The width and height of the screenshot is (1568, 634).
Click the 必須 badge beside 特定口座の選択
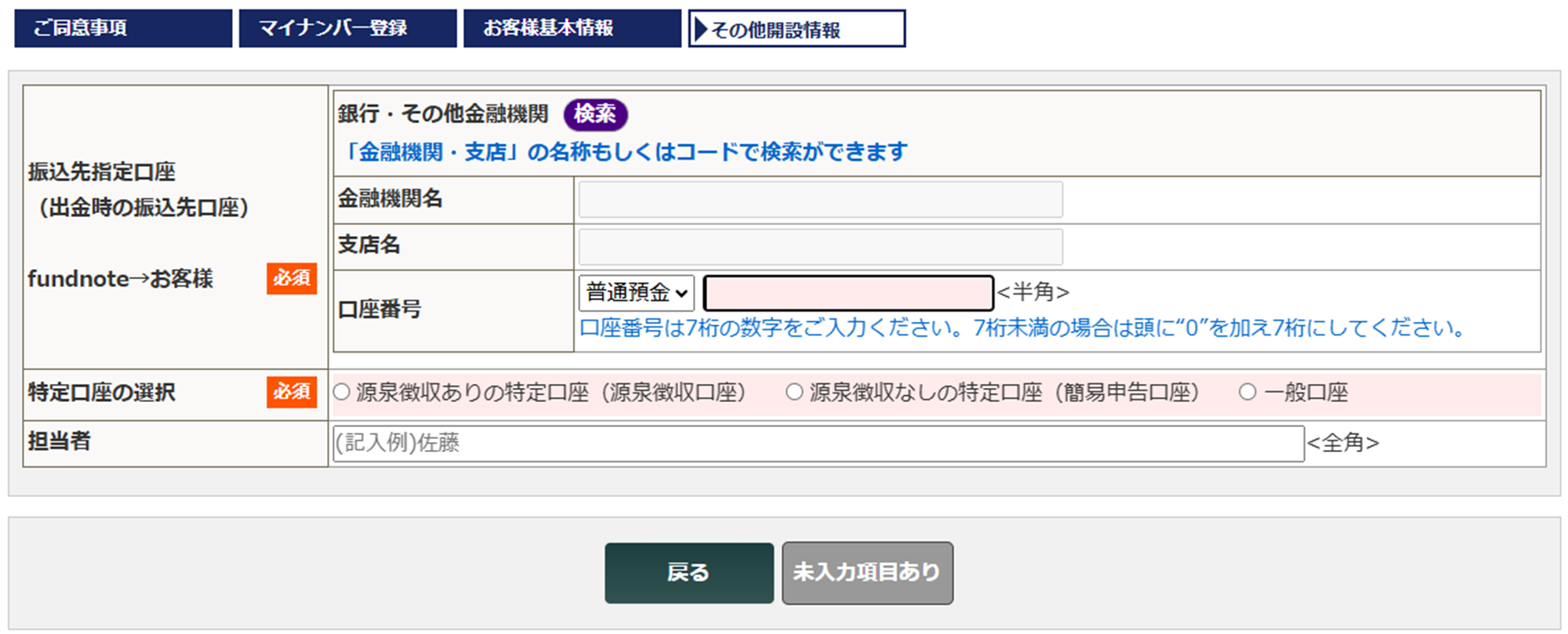click(x=291, y=392)
